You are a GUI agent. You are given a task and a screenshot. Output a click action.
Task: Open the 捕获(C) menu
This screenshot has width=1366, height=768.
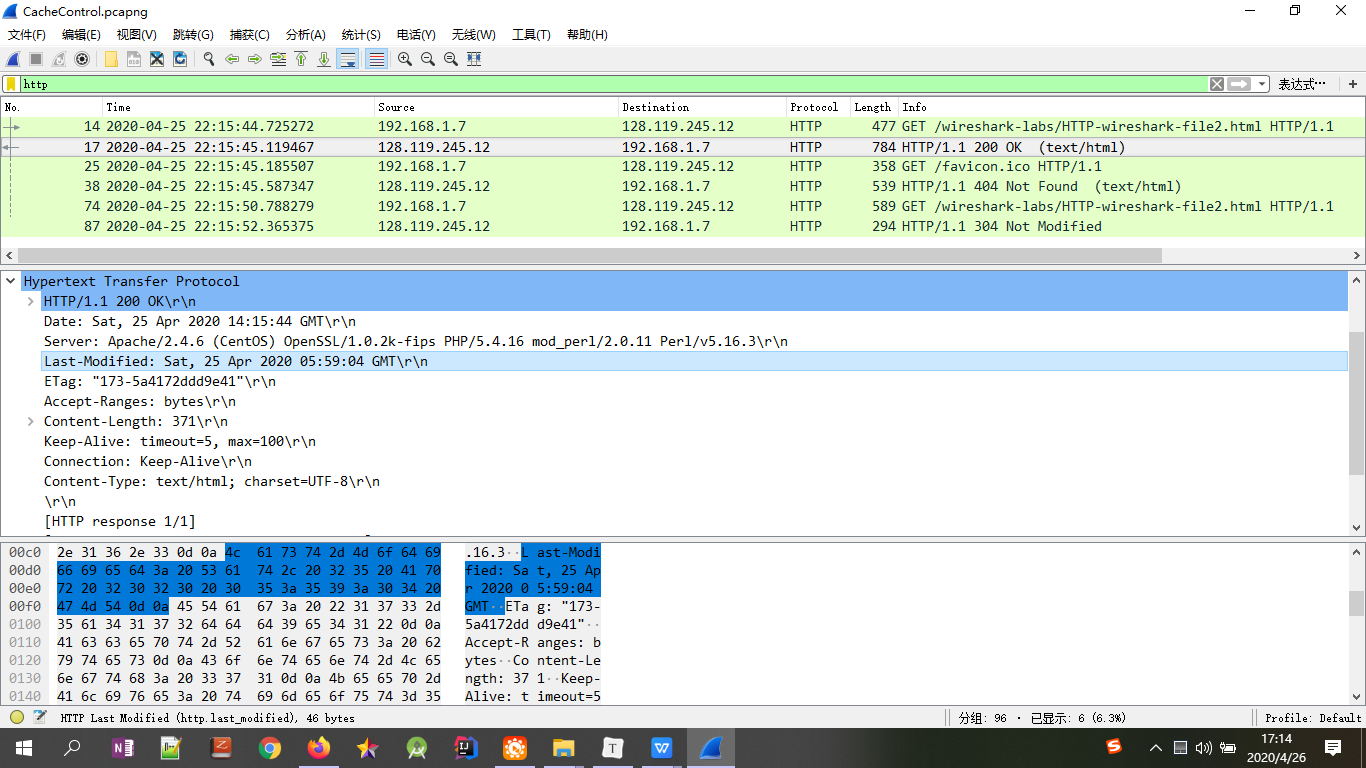click(x=249, y=34)
